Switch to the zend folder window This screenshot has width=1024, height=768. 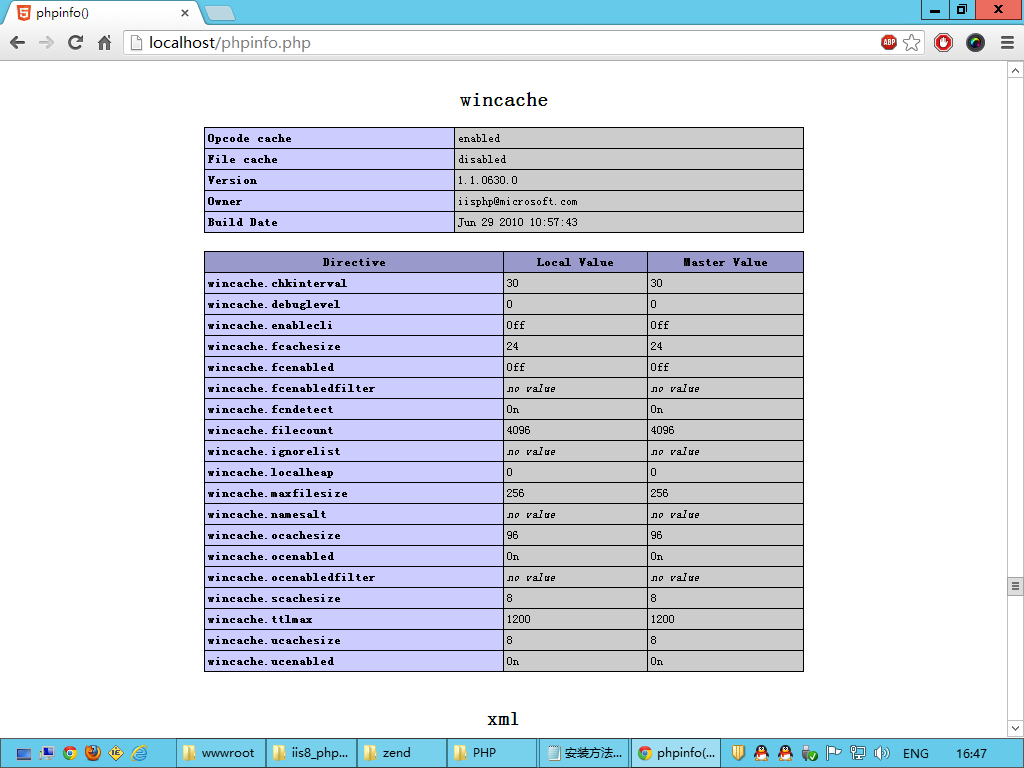pos(402,753)
